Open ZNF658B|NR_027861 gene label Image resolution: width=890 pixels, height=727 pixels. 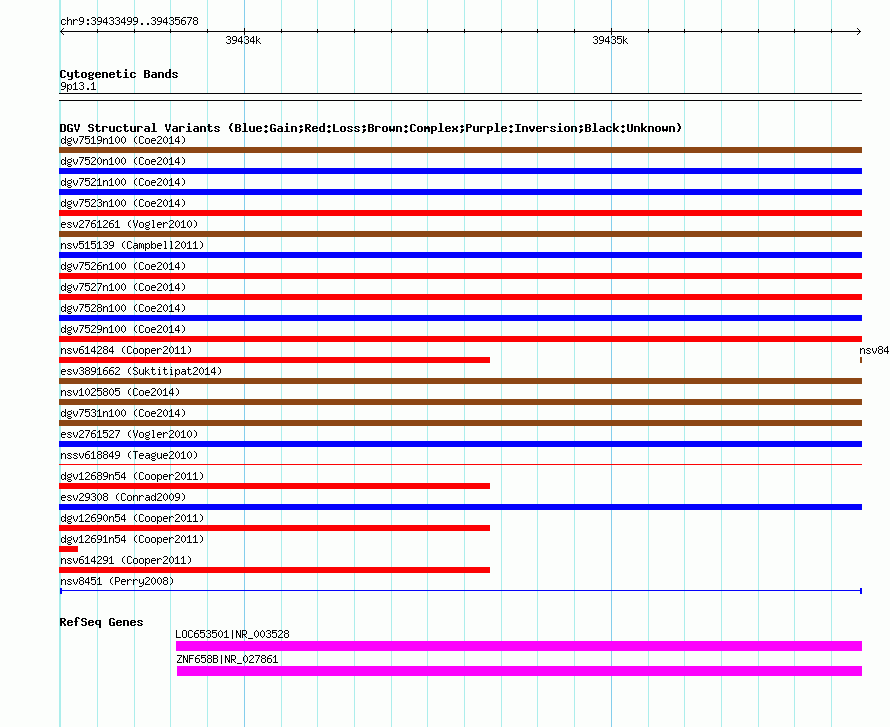click(x=227, y=659)
